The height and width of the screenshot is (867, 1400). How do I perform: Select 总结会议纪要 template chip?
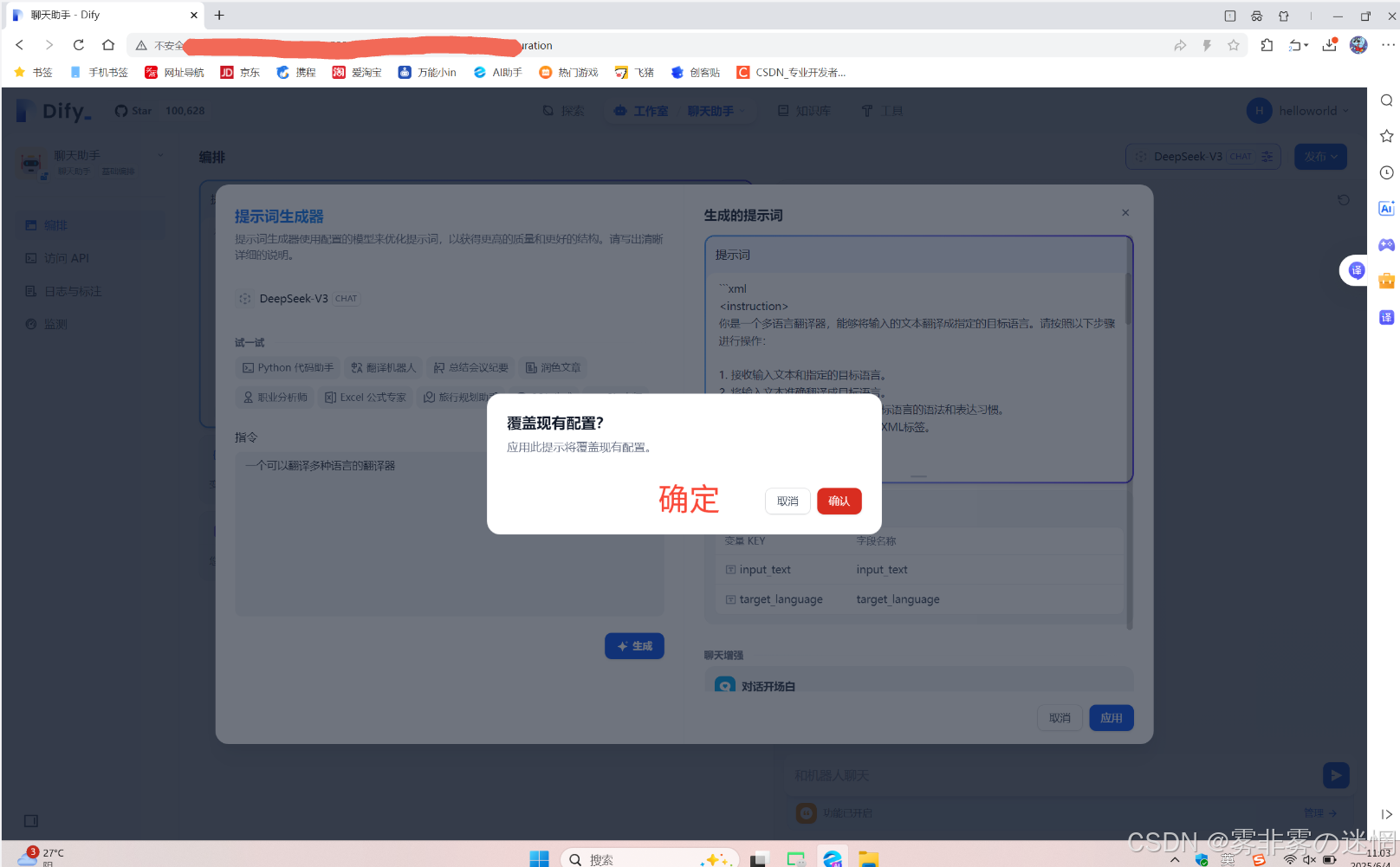471,368
